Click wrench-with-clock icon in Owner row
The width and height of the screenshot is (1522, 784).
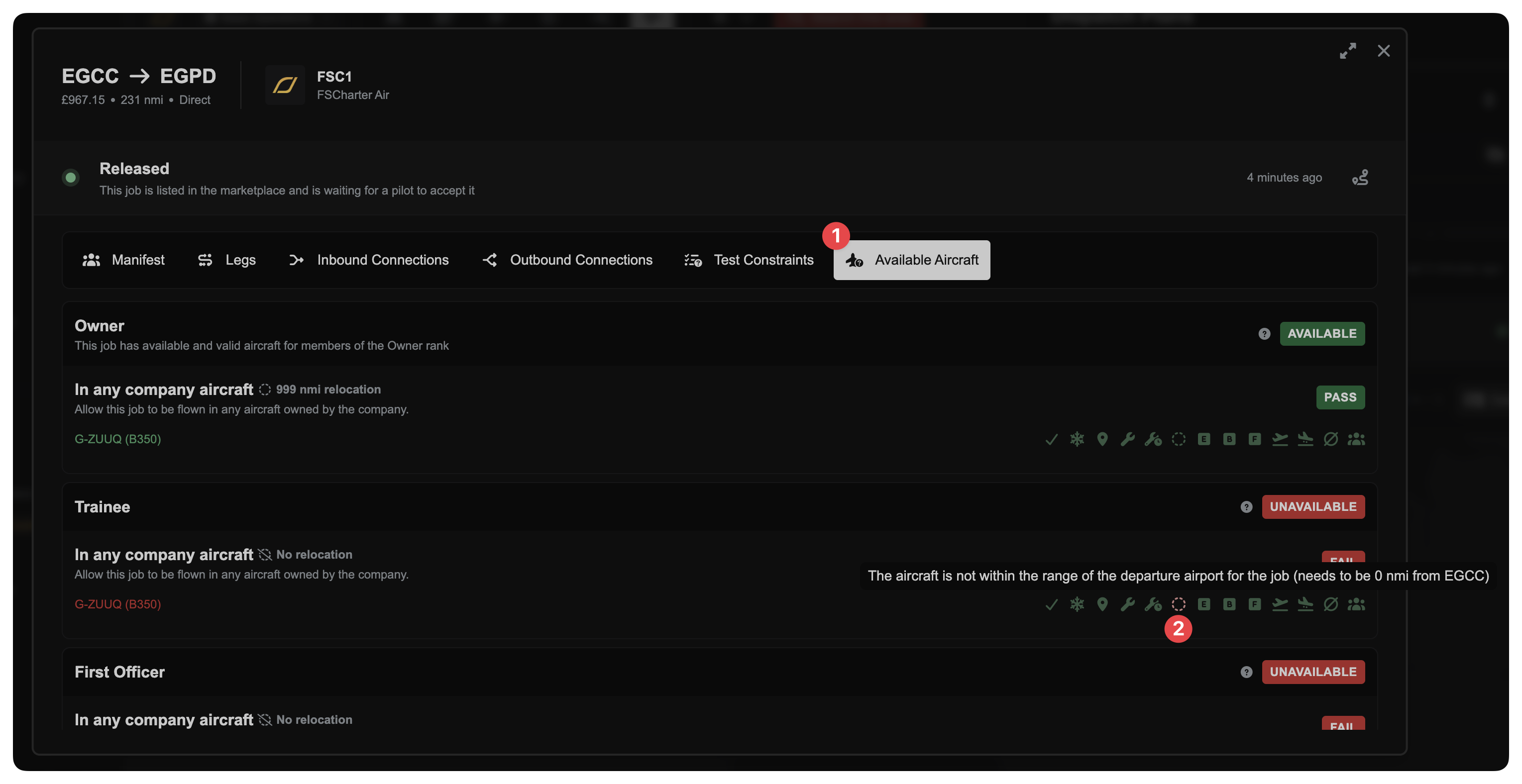click(x=1153, y=439)
